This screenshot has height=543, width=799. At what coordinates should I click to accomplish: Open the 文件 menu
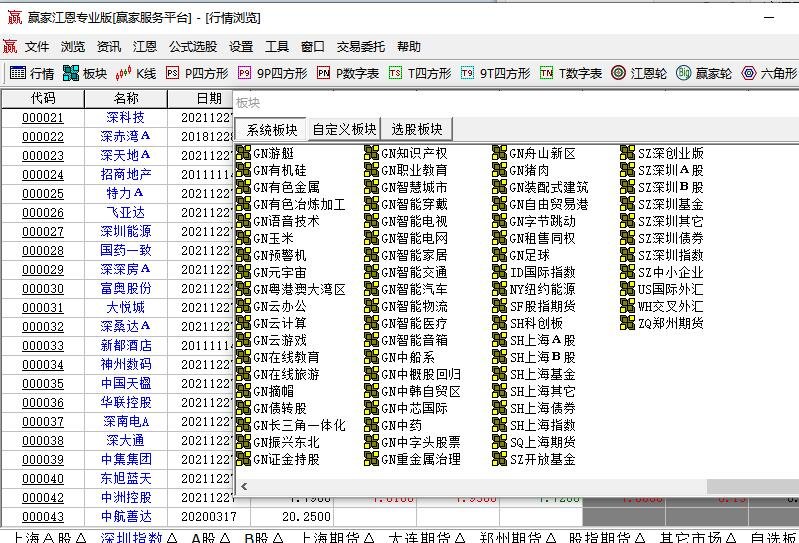coord(37,47)
